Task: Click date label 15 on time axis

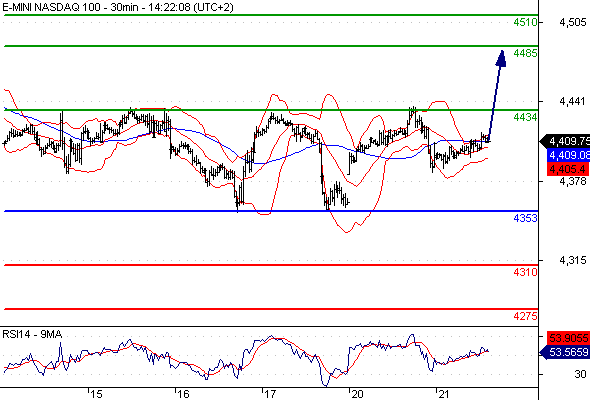Action: [x=96, y=394]
